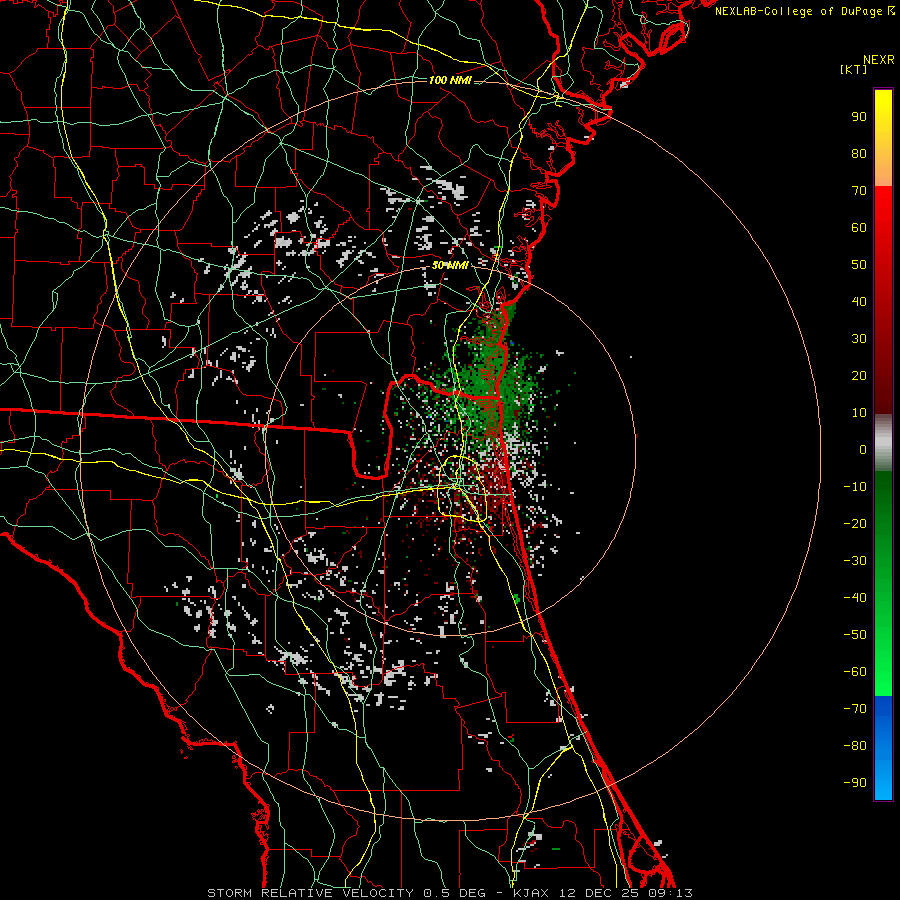The image size is (900, 900).
Task: Click the -40 value on velocity scale
Action: [855, 598]
